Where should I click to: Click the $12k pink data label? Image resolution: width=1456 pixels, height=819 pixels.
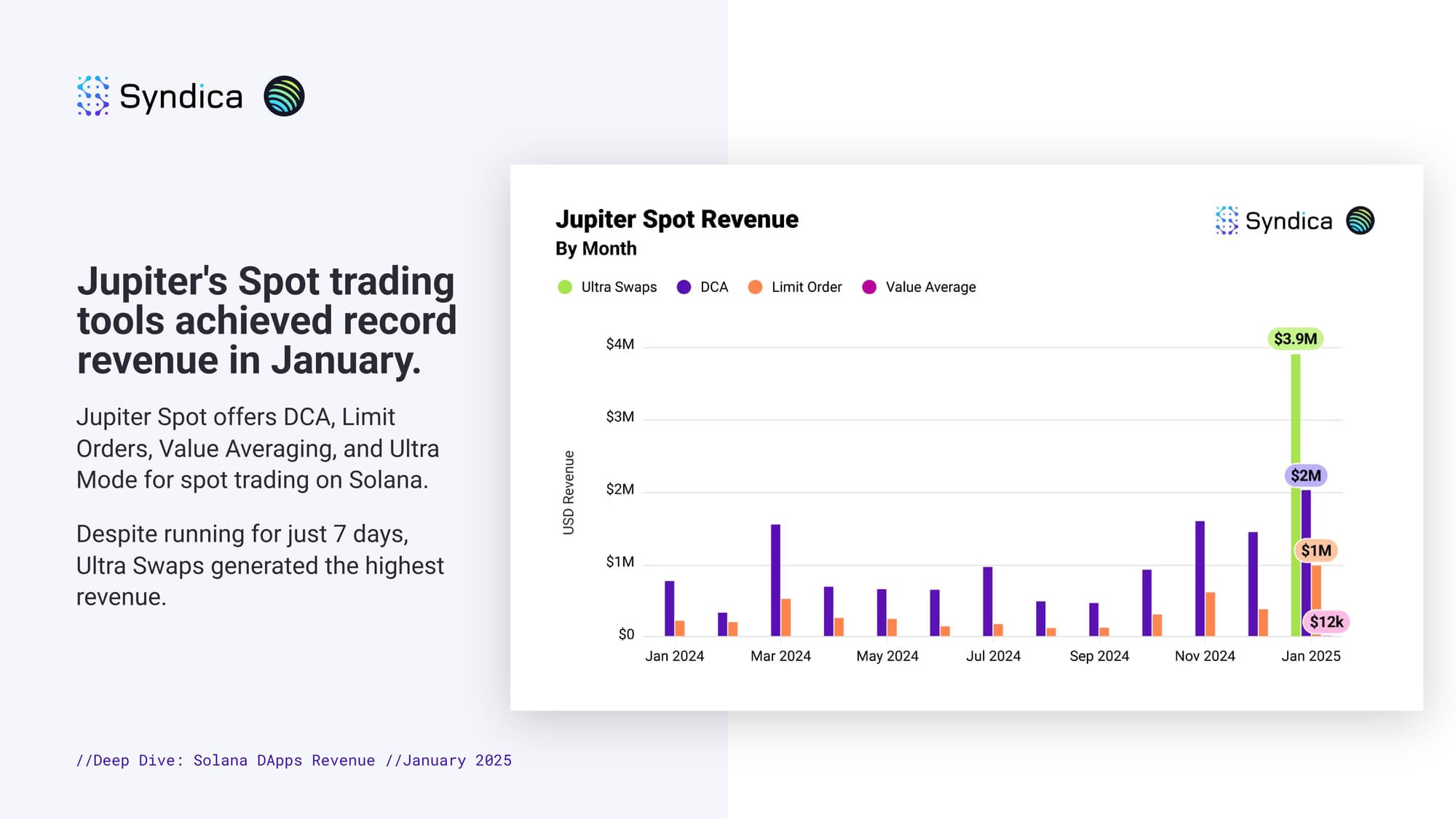tap(1326, 622)
